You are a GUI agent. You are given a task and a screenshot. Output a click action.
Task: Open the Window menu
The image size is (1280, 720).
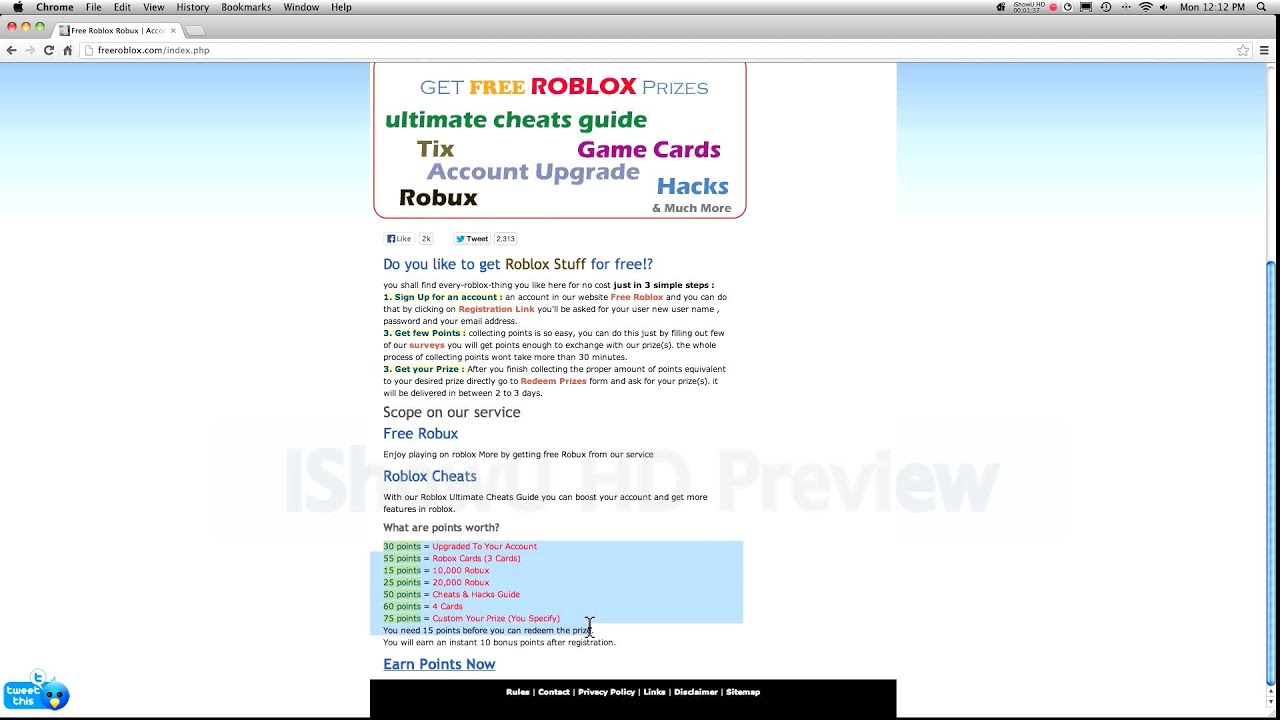click(x=301, y=7)
